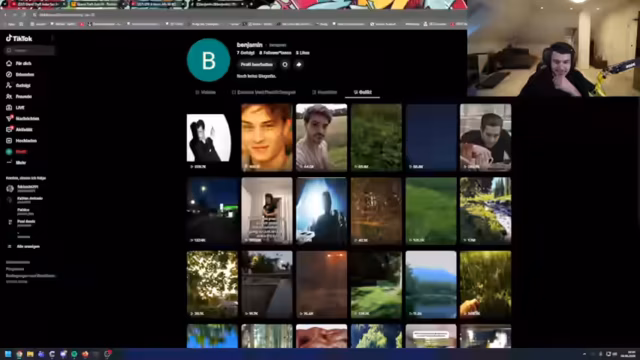640x360 pixels.
Task: Open the Hochladen upload icon
Action: coord(9,140)
